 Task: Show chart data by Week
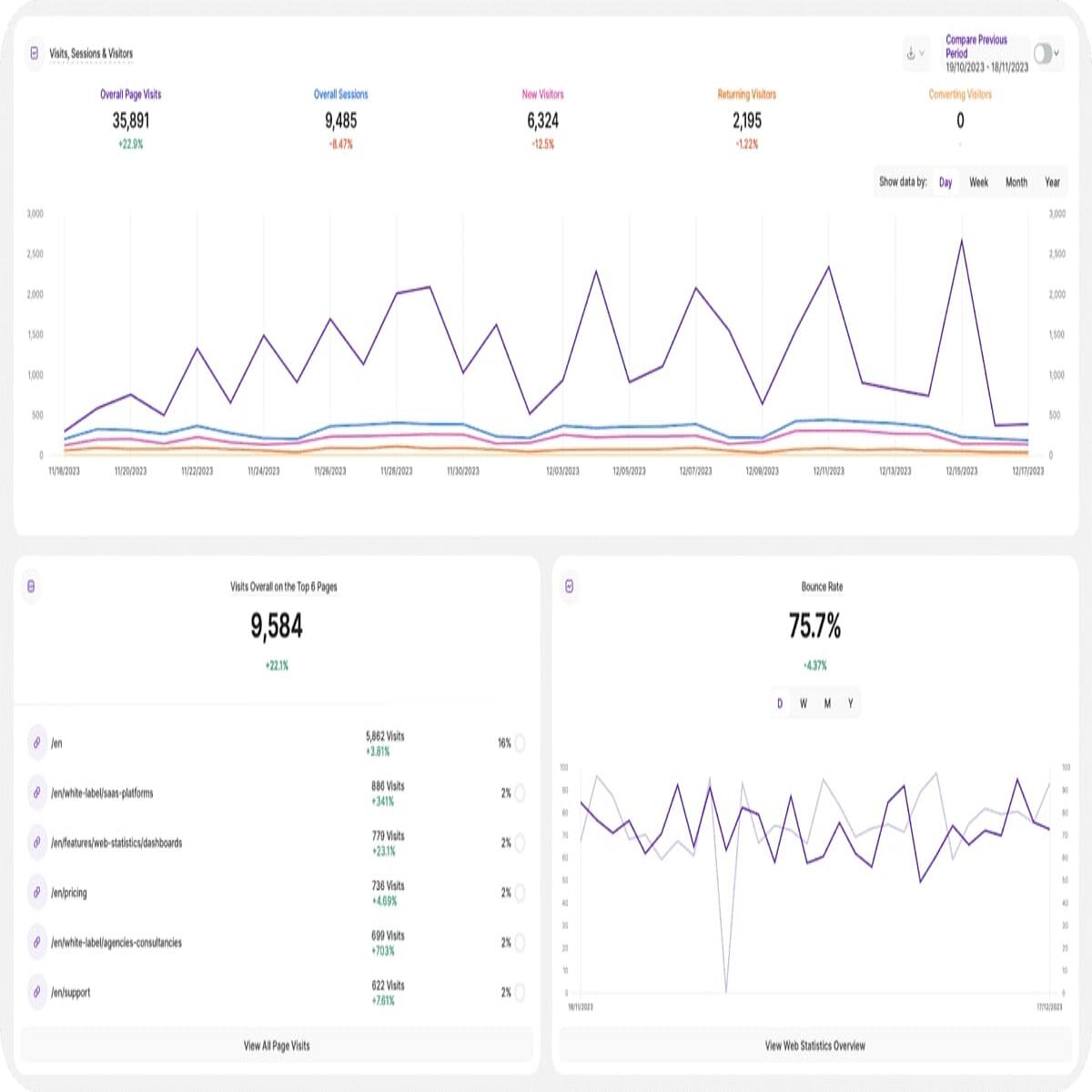978,182
